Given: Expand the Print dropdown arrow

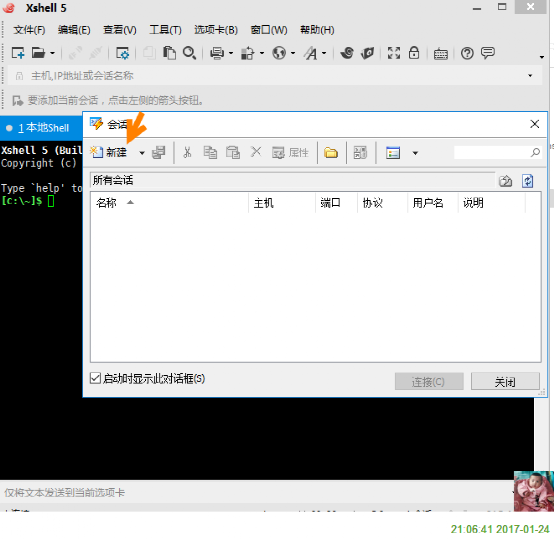Looking at the screenshot, I should [231, 53].
